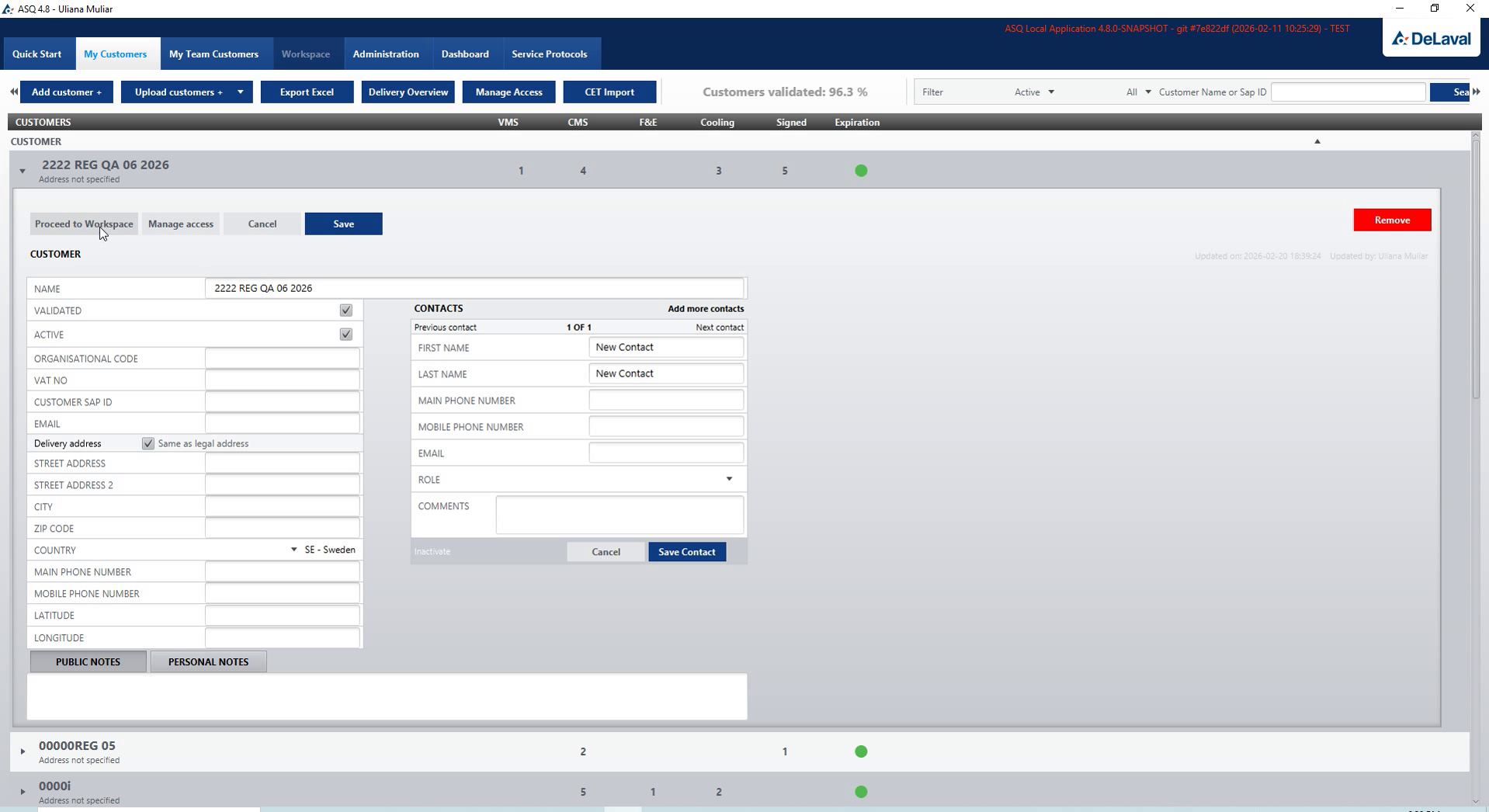Image resolution: width=1489 pixels, height=812 pixels.
Task: Go to the Administration tab
Action: (386, 54)
